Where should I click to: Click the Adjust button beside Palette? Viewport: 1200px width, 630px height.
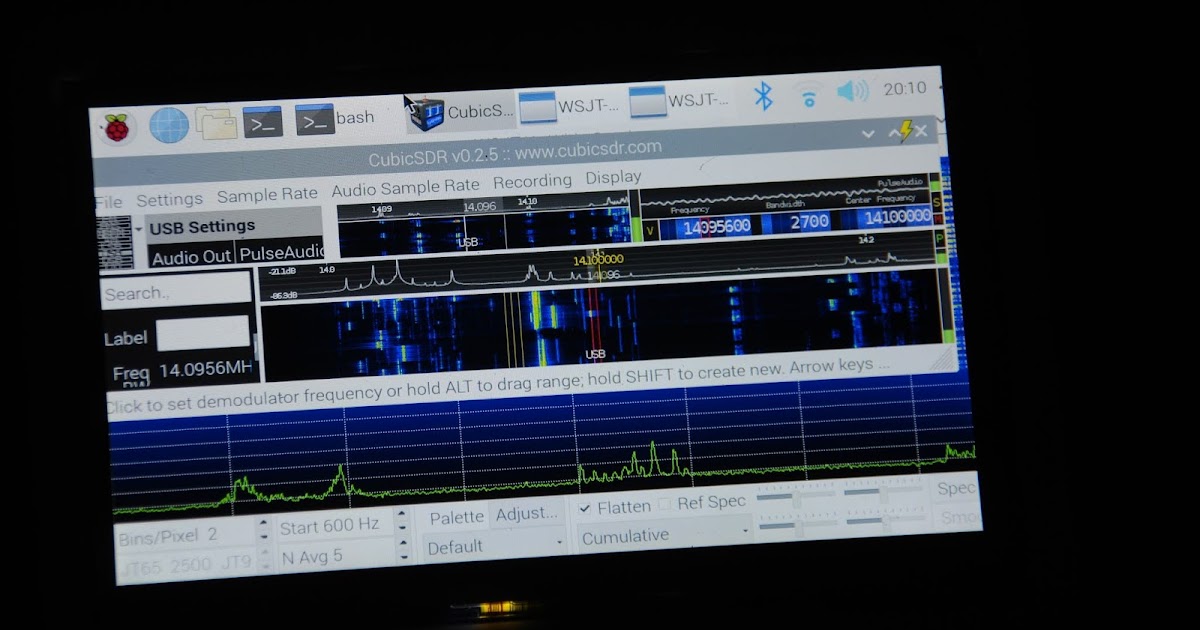tap(528, 513)
